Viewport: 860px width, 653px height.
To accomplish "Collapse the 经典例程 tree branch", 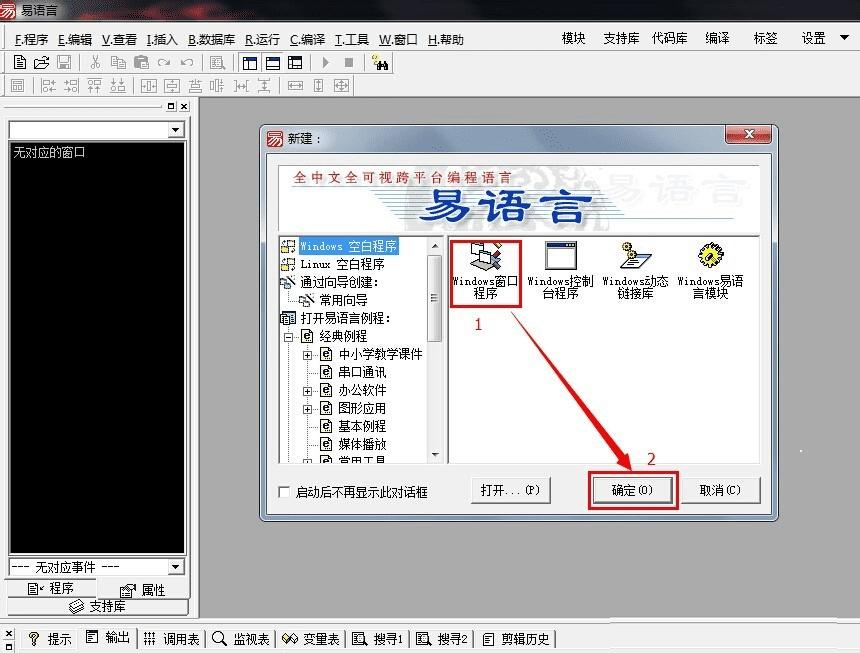I will click(287, 336).
